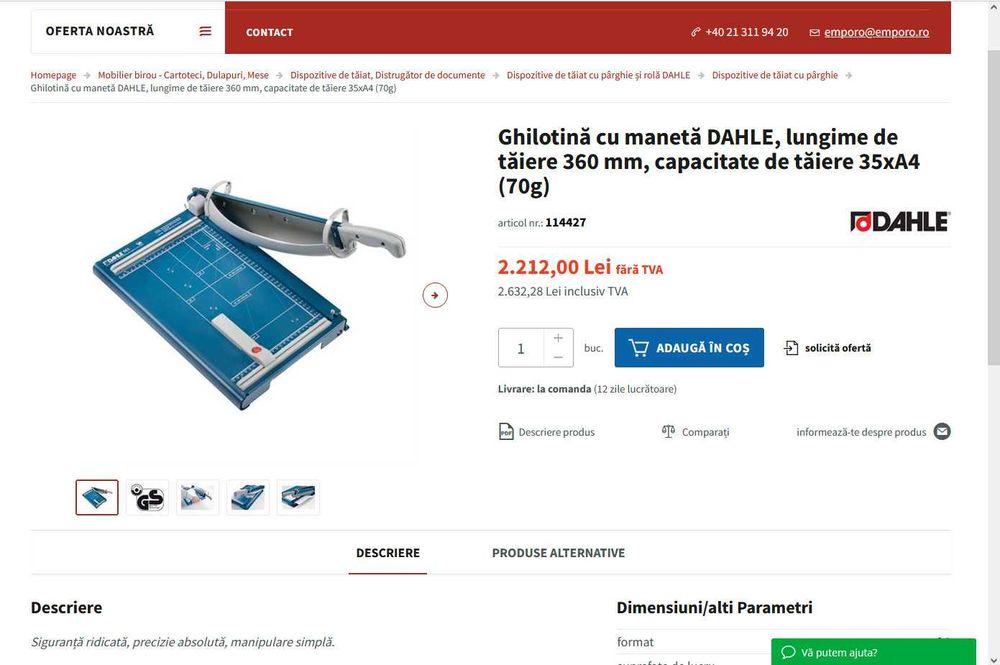Click the envelope icon next to emporo@emporo.ro
Image resolution: width=1000 pixels, height=665 pixels.
point(814,33)
